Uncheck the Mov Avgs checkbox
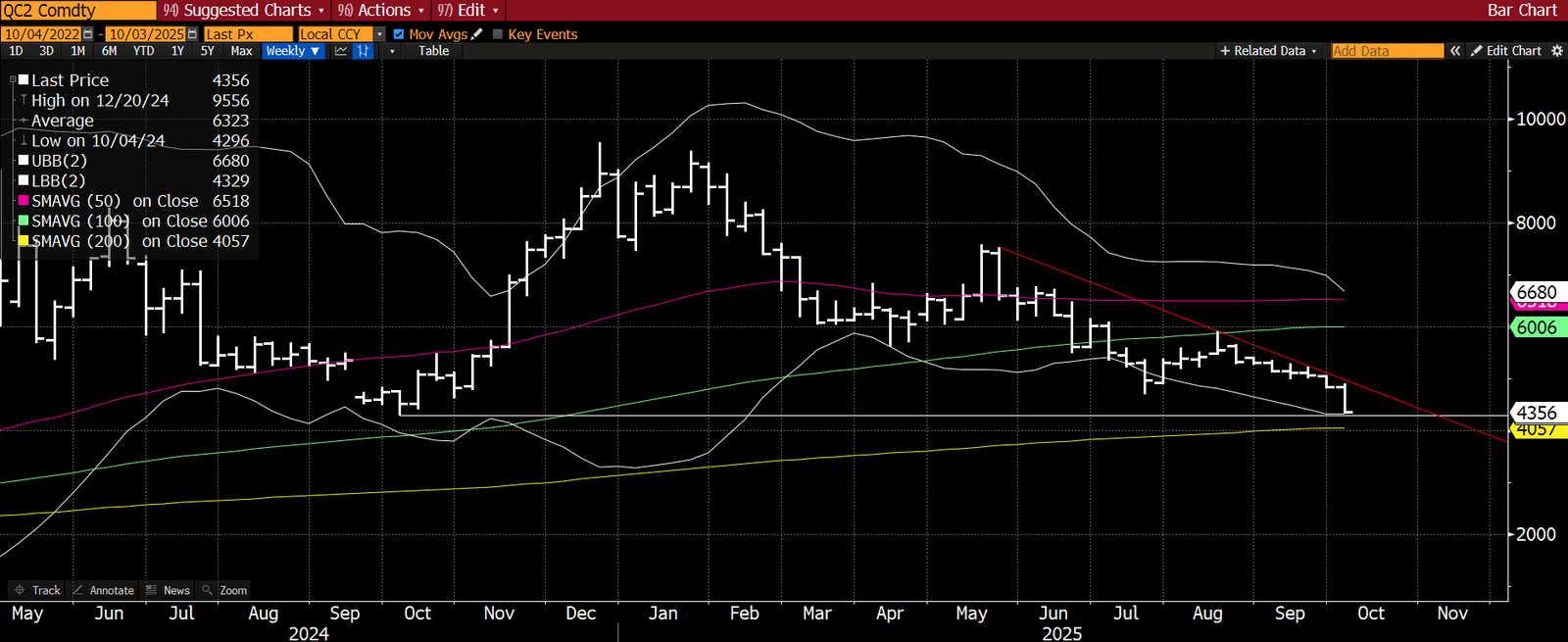 pos(399,34)
